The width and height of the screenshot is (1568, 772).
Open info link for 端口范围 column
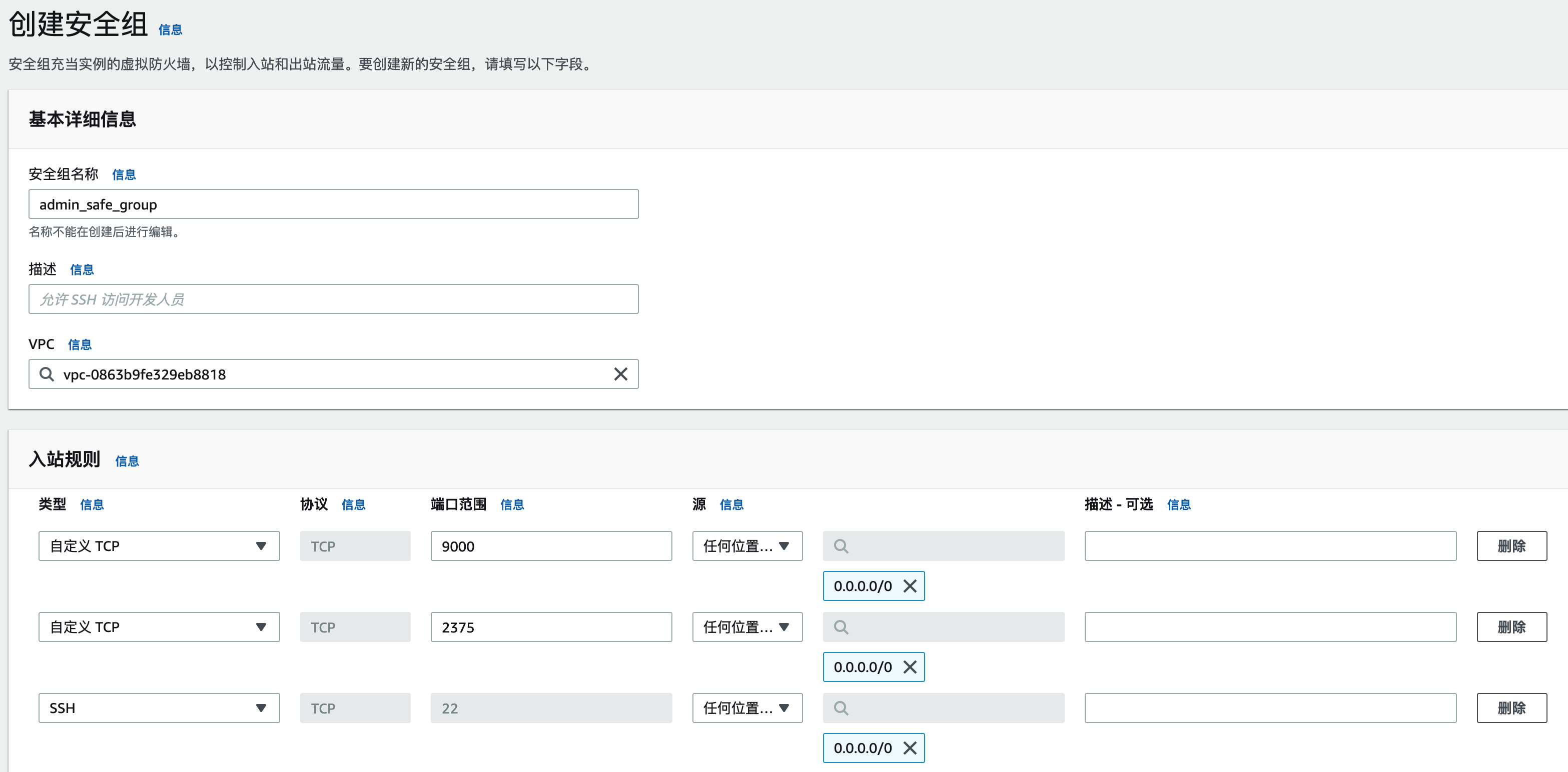[x=512, y=504]
